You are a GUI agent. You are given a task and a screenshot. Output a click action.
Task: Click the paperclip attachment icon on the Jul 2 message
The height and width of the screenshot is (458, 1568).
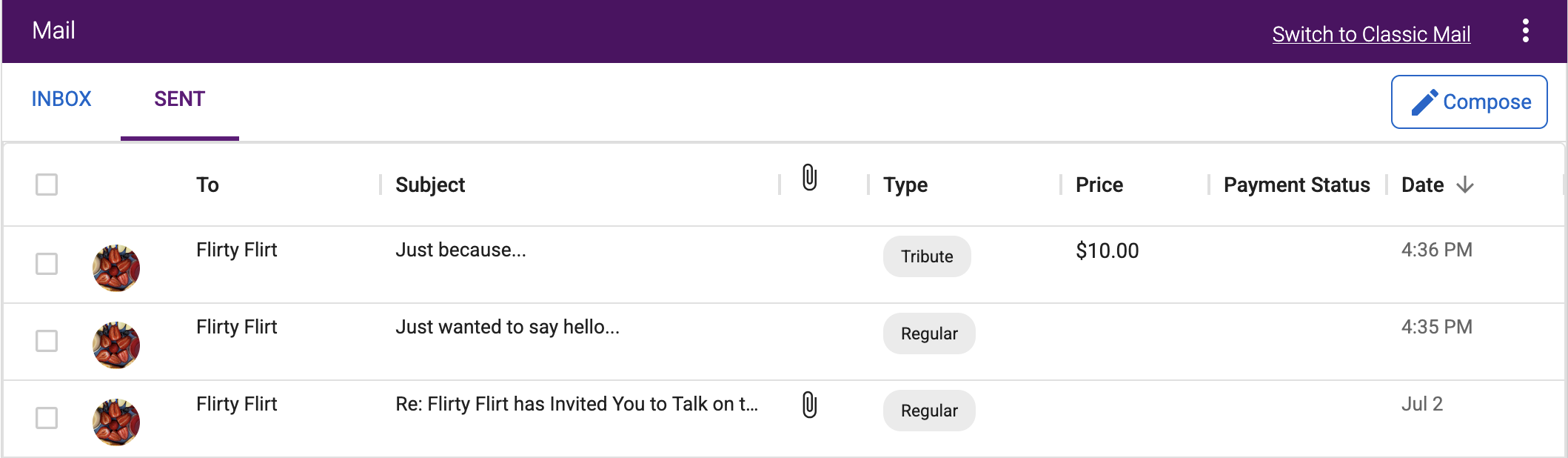(810, 405)
